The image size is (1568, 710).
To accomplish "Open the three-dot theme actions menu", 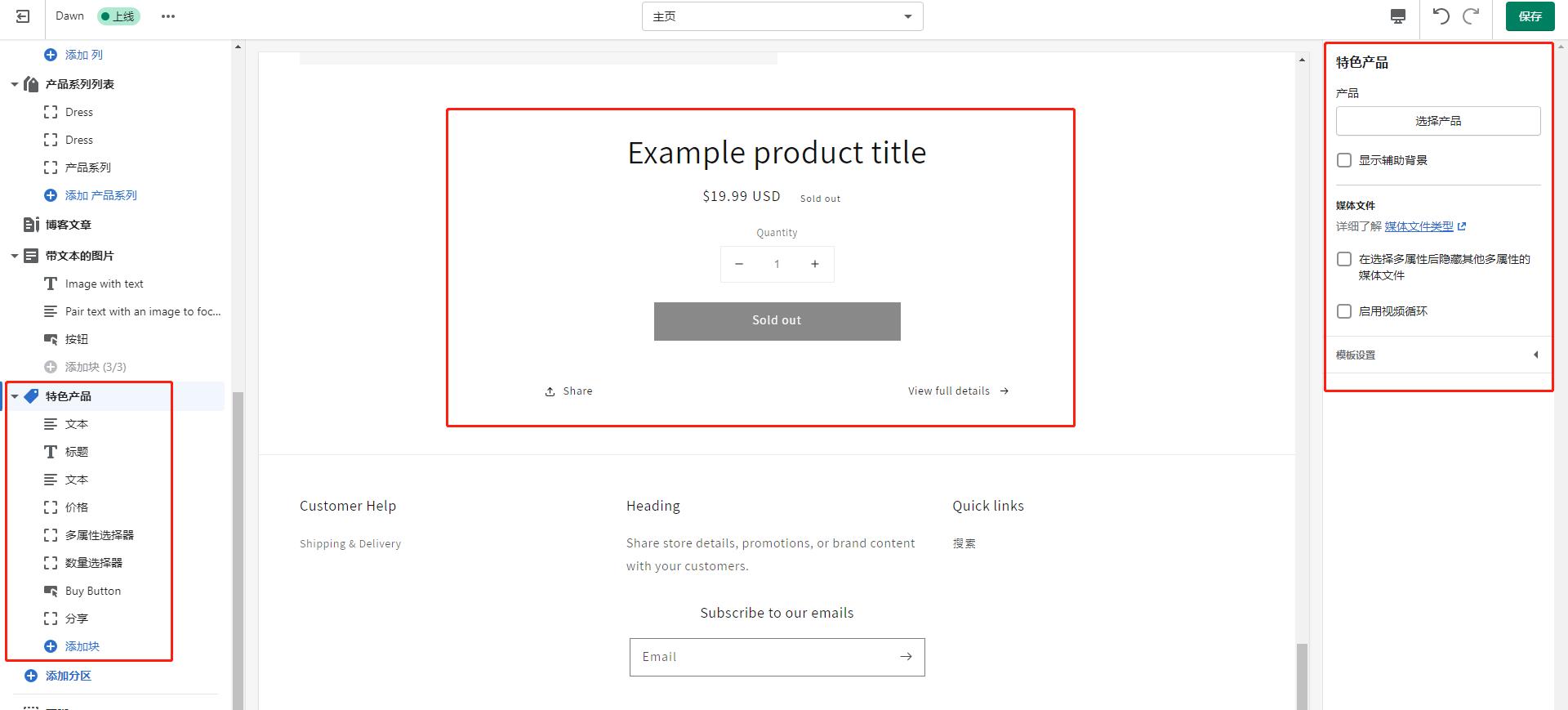I will click(x=168, y=16).
